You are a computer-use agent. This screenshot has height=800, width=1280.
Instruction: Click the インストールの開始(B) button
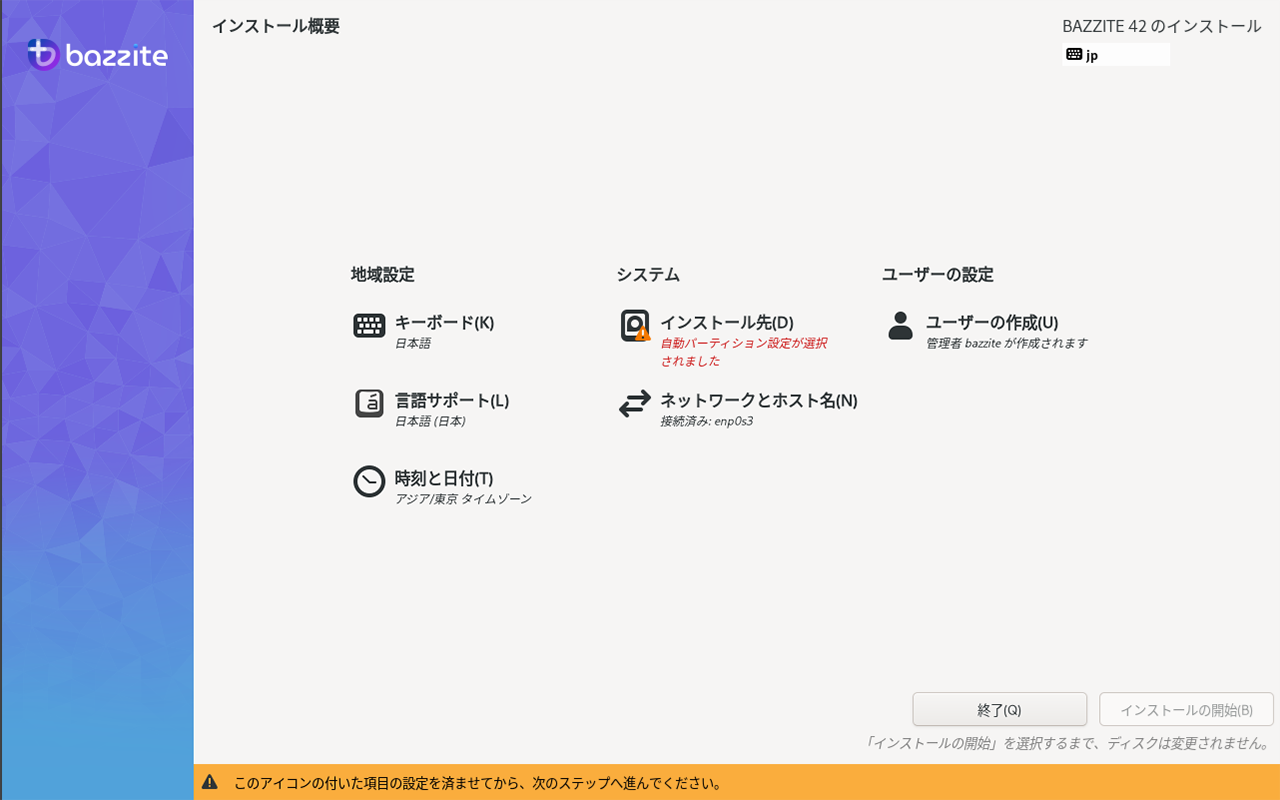point(1186,709)
